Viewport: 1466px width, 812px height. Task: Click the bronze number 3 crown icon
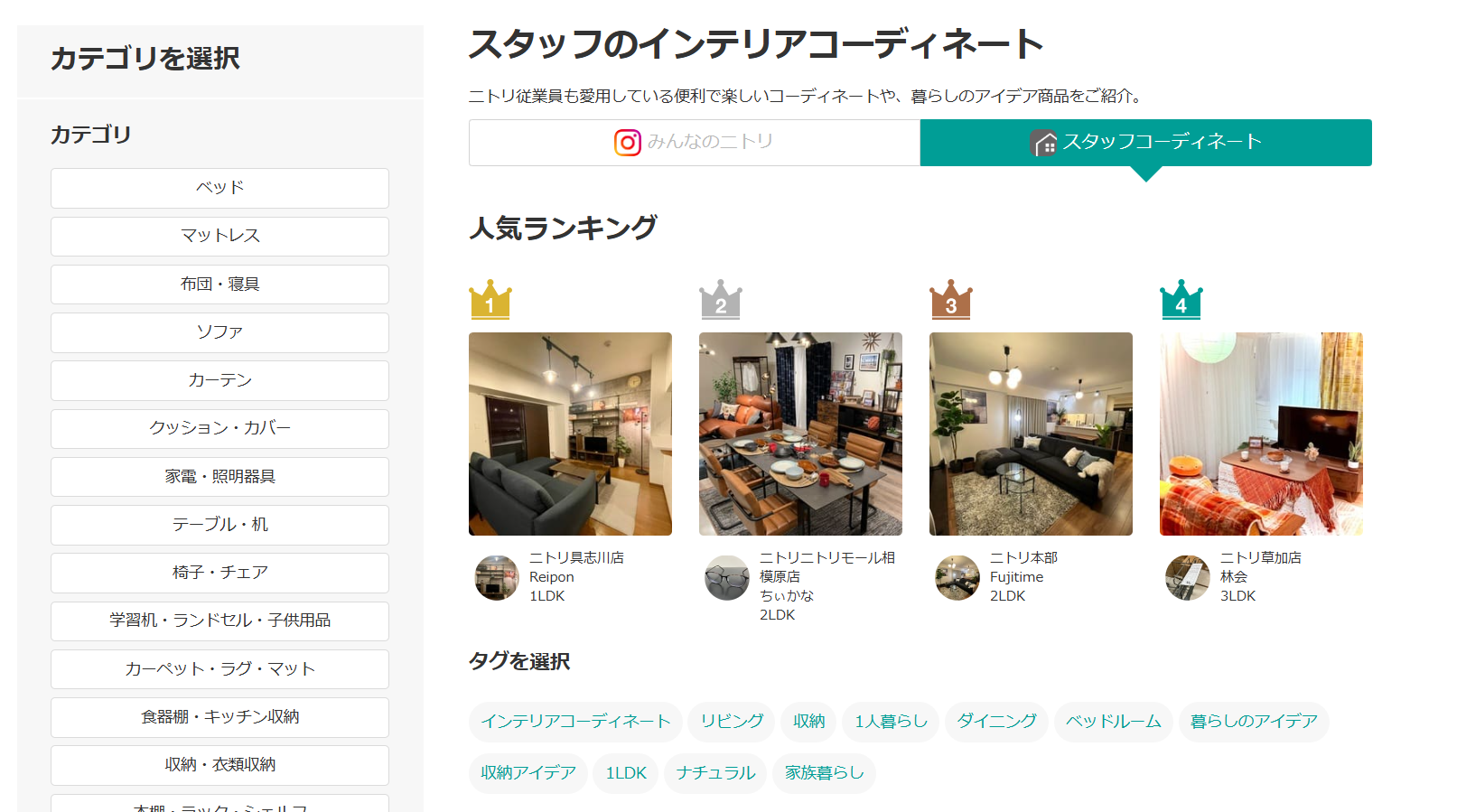coord(951,299)
